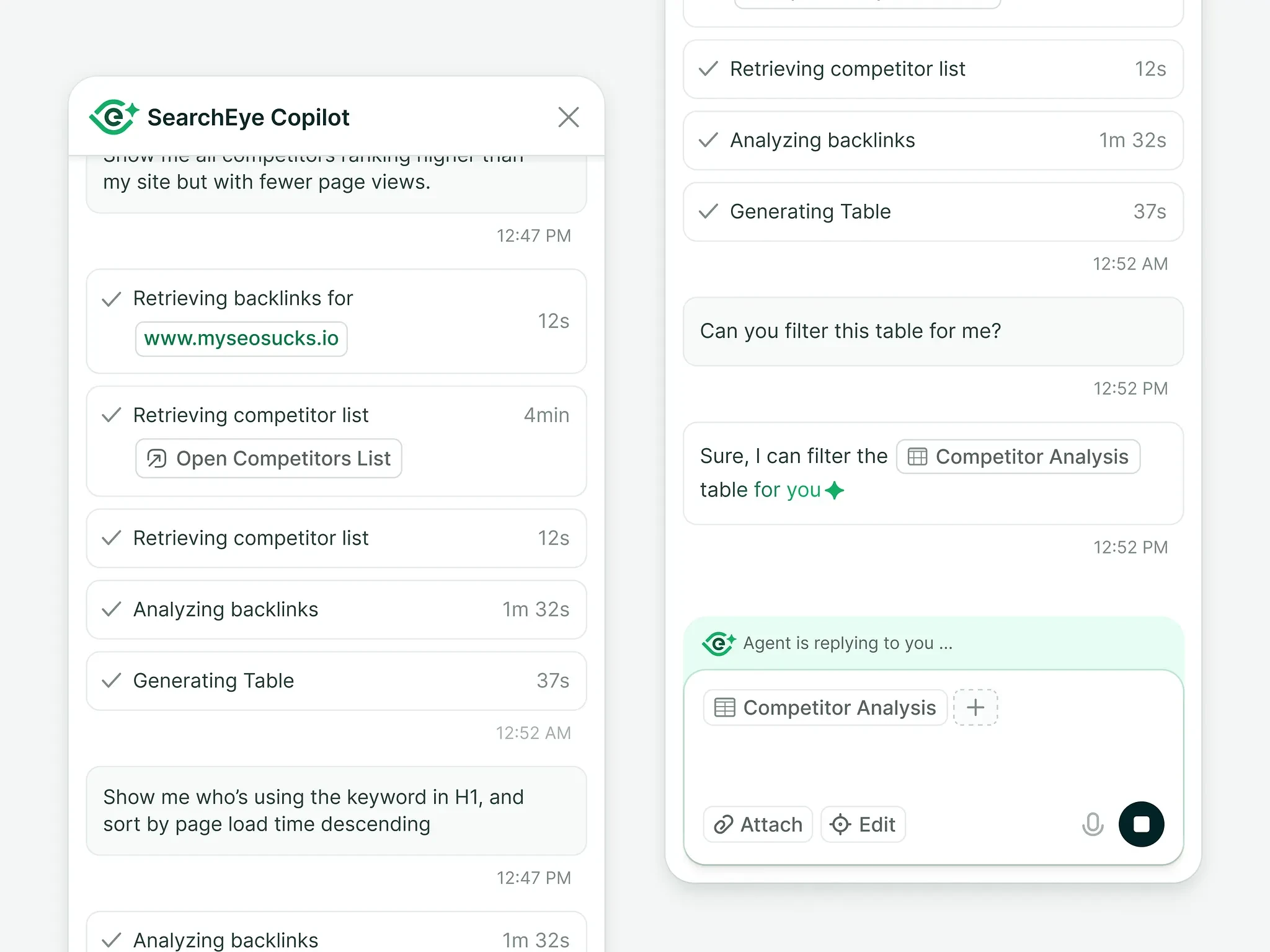The image size is (1270, 952).
Task: Click eye icon in Agent is replying banner
Action: (x=719, y=643)
